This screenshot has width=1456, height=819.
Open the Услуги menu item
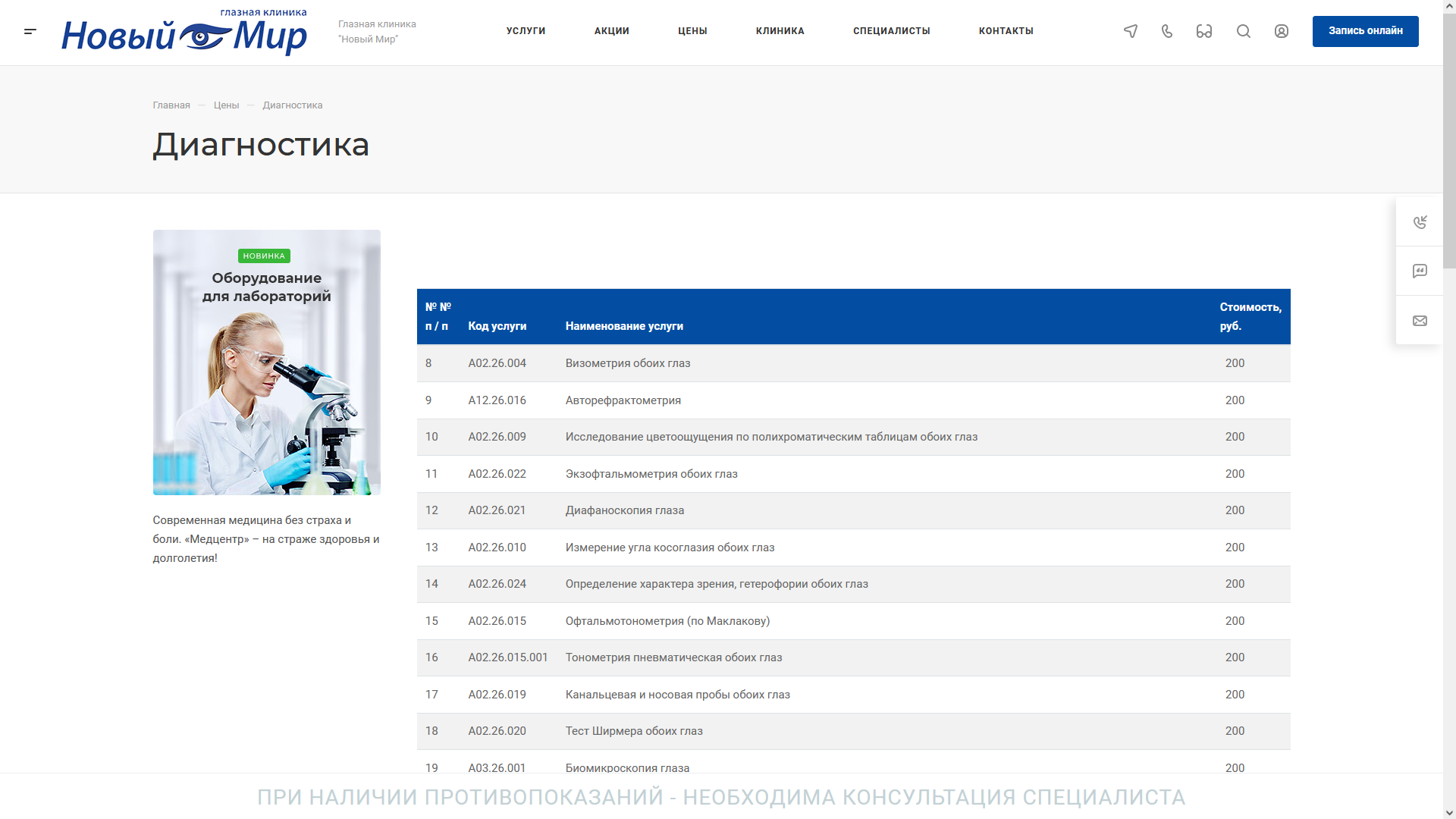526,31
